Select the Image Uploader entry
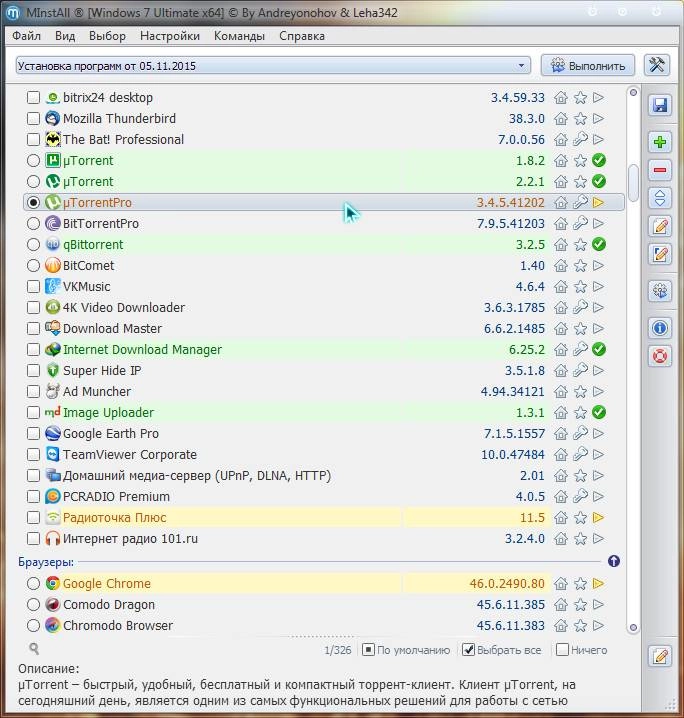 click(109, 413)
